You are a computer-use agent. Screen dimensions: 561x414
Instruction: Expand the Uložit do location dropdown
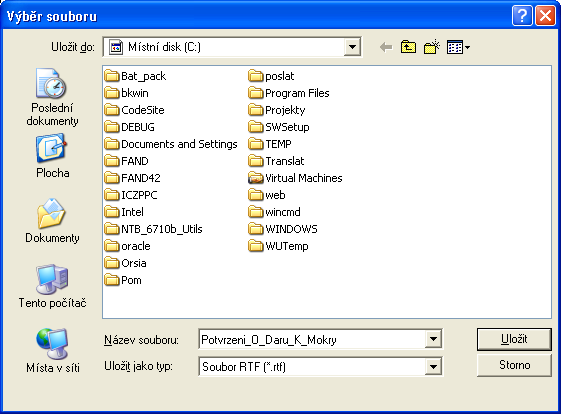[352, 47]
